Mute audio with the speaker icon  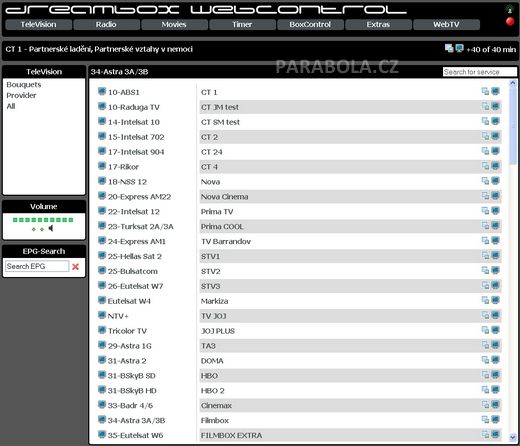click(x=51, y=228)
